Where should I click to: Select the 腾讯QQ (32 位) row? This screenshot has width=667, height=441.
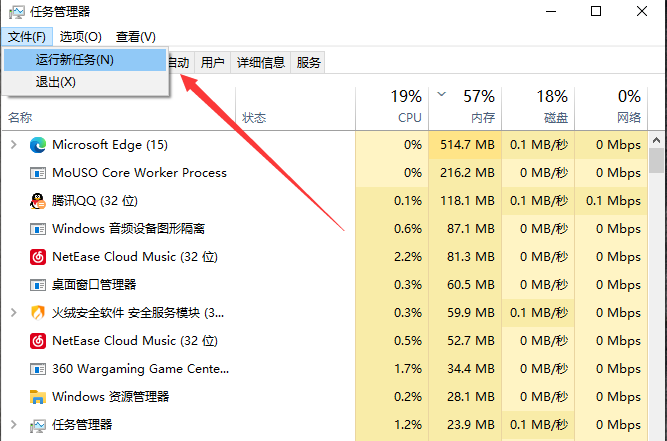click(x=324, y=201)
